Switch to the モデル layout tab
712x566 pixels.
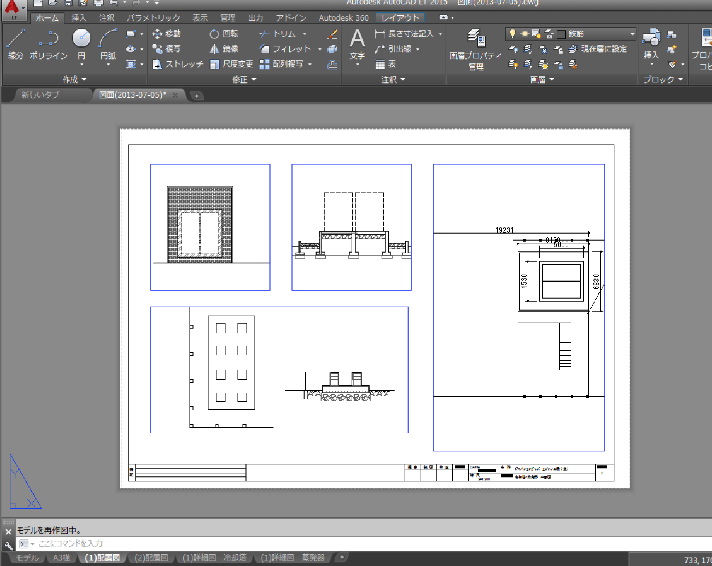[x=27, y=557]
